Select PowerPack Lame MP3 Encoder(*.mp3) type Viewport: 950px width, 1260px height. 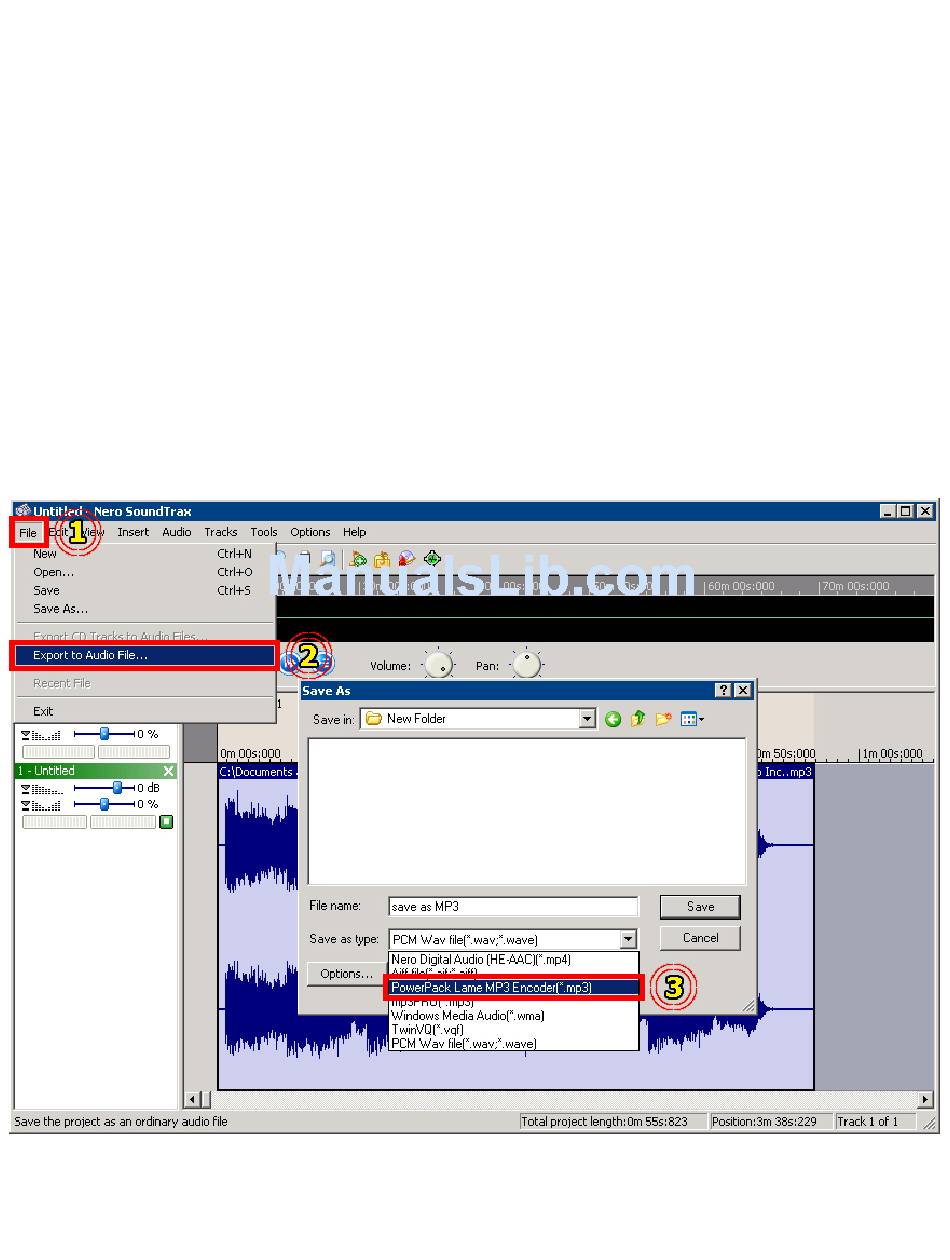pos(513,987)
